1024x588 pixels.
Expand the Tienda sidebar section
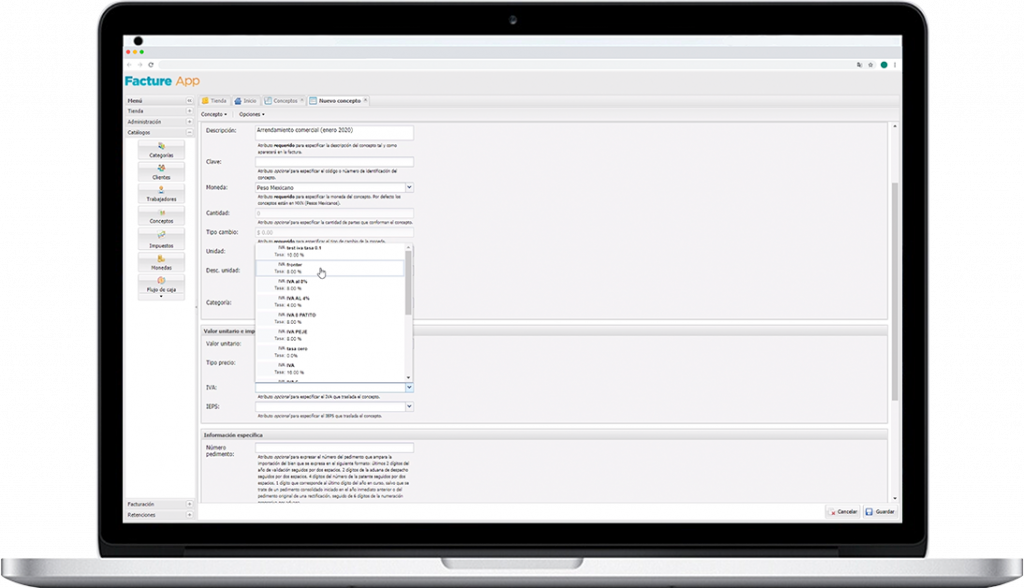click(189, 111)
